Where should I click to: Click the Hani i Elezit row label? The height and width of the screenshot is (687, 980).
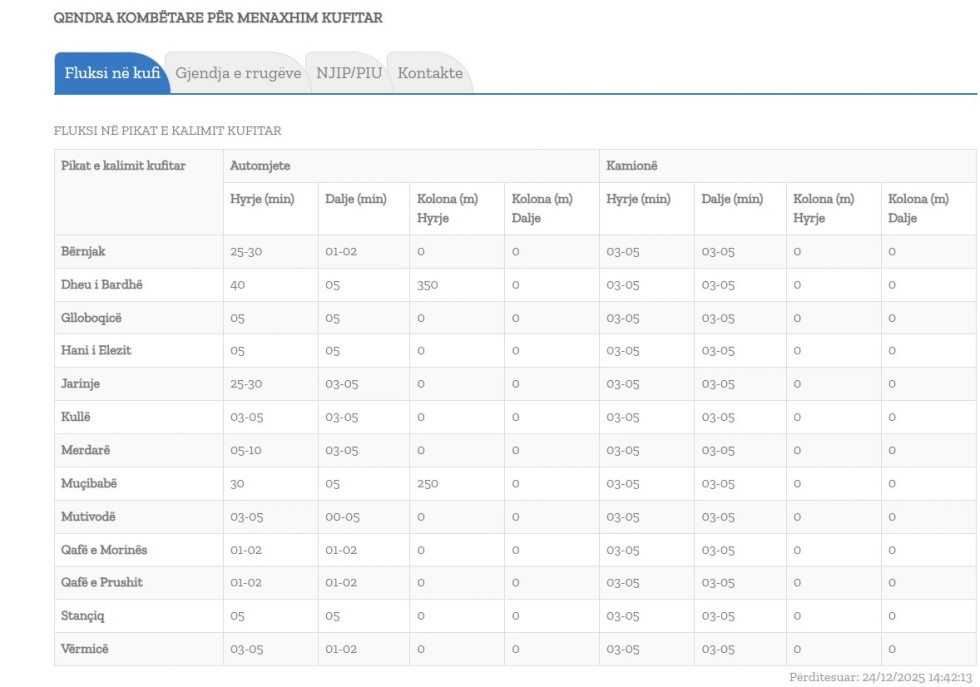[x=96, y=350]
